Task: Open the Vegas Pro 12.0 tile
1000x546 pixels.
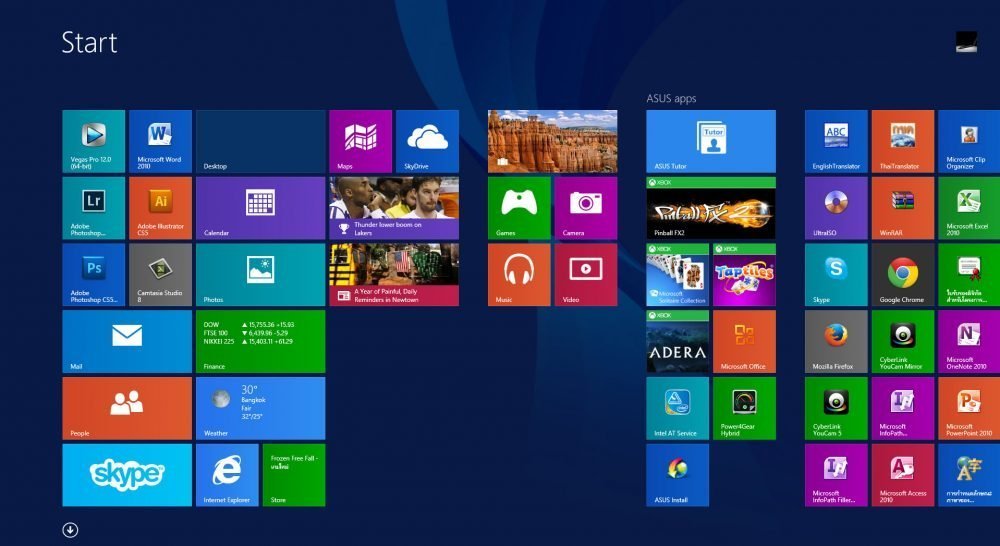Action: [x=93, y=141]
